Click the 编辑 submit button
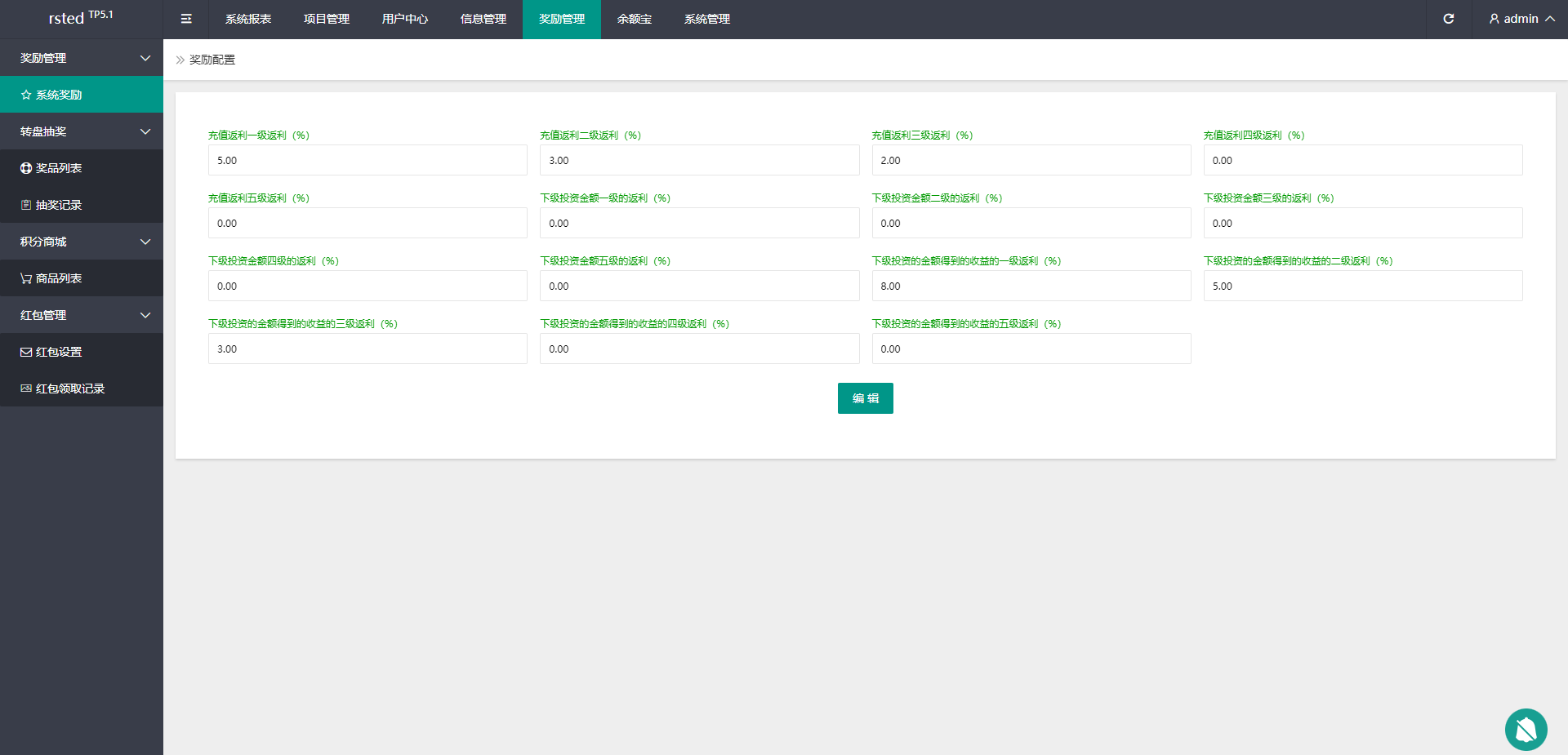 [865, 398]
